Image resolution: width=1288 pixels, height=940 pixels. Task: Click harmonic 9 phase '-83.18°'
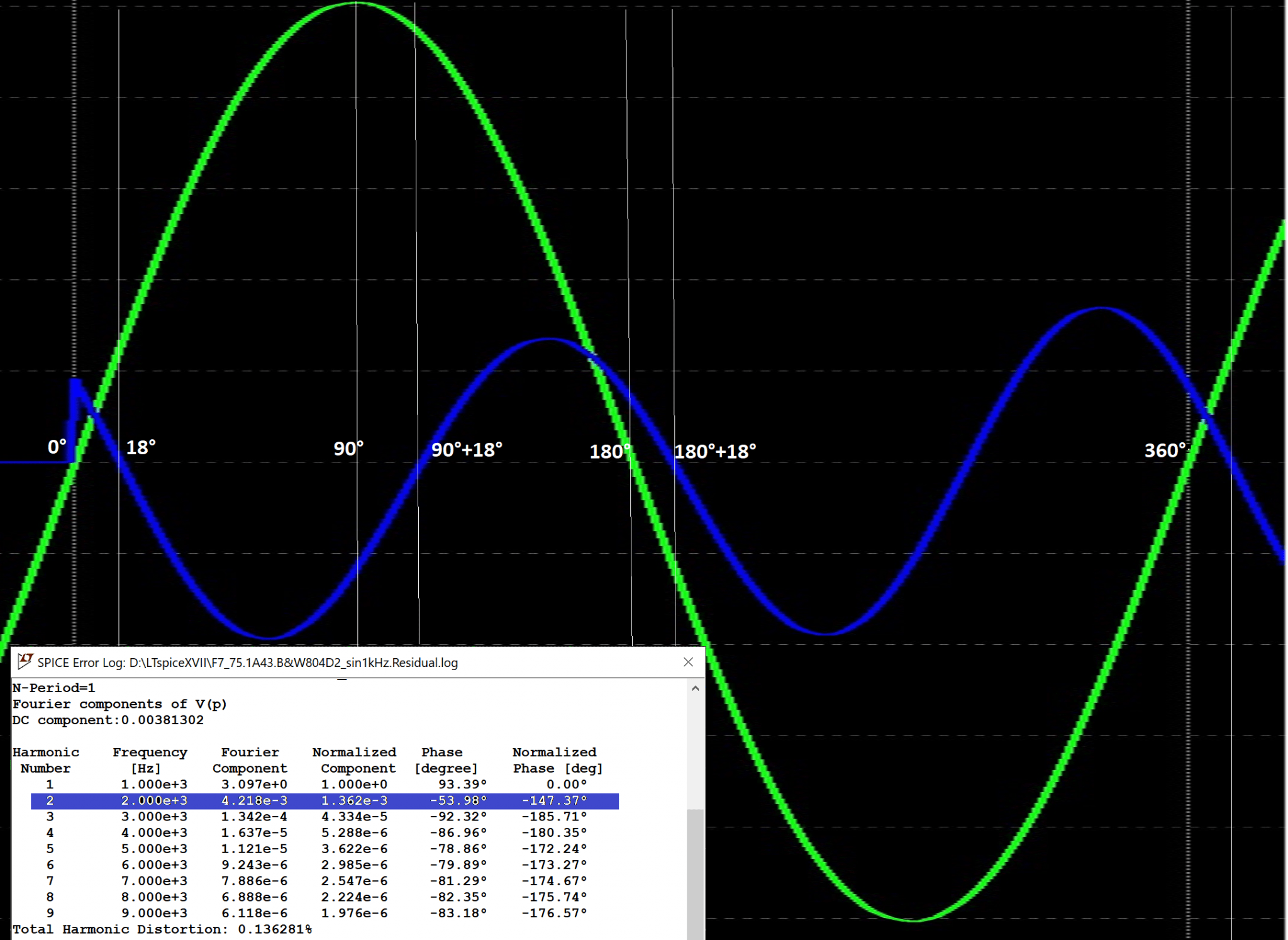pos(458,913)
